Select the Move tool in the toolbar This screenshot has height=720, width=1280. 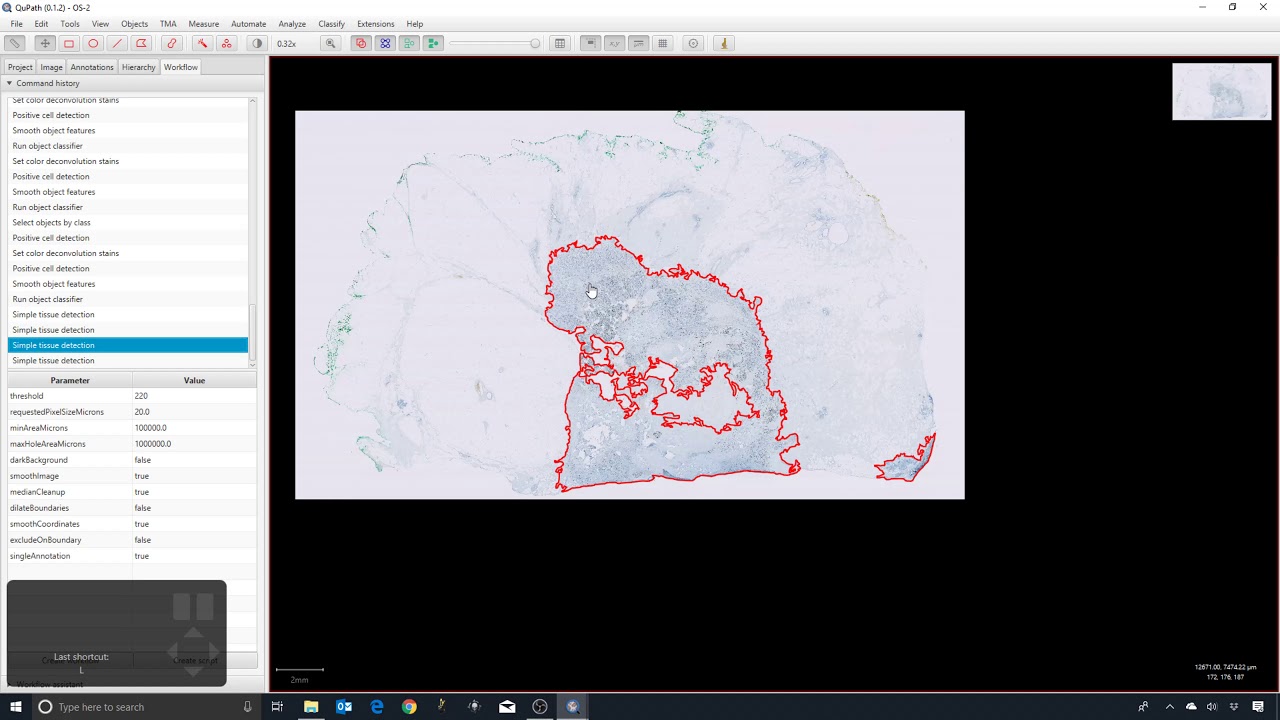click(x=44, y=43)
